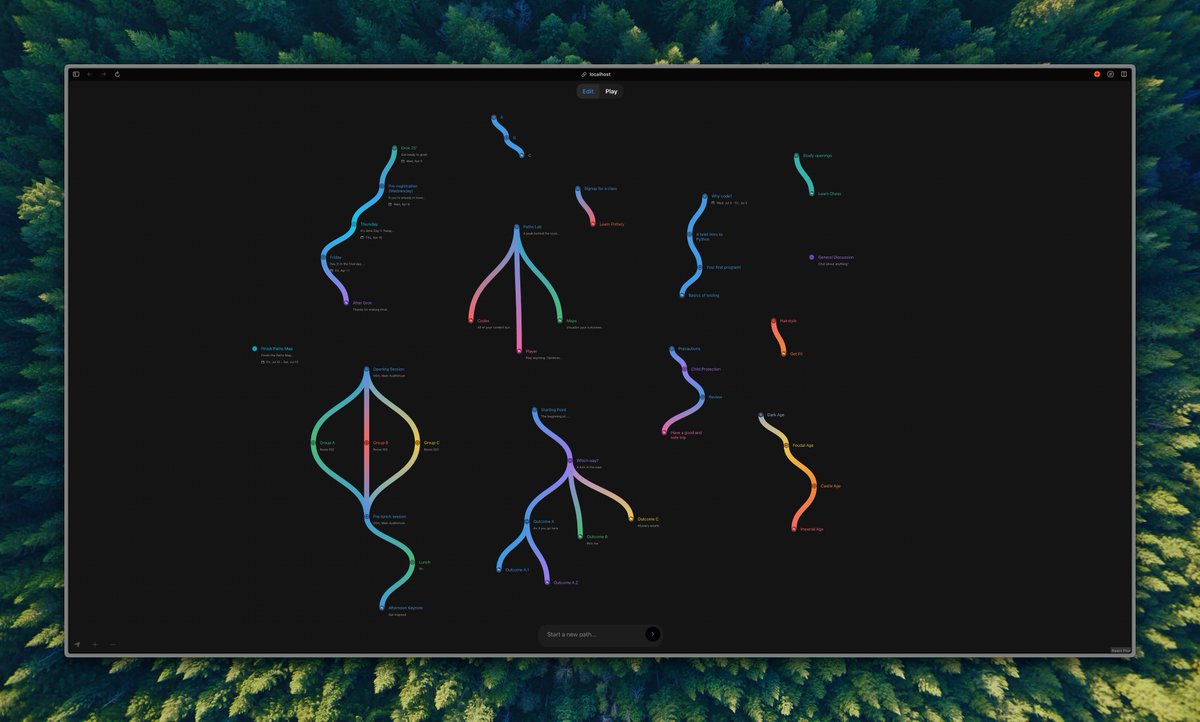Select the 'Starting Point' node
1200x722 pixels.
coord(535,410)
